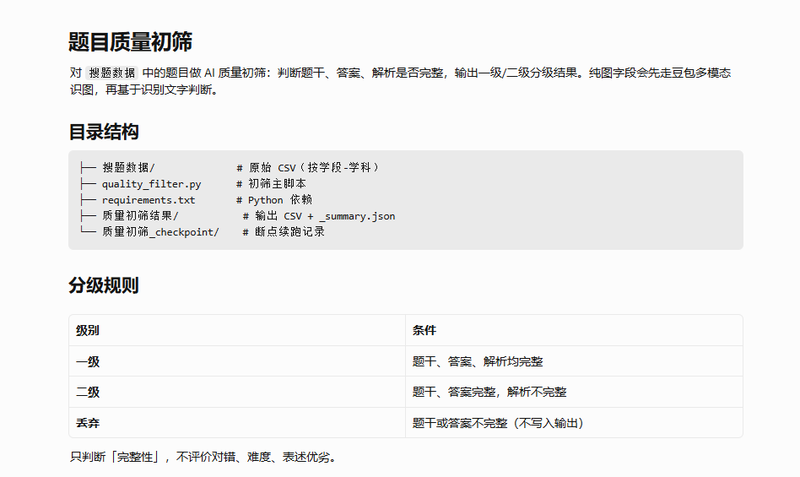Click the 分级规则 section heading

(x=104, y=285)
